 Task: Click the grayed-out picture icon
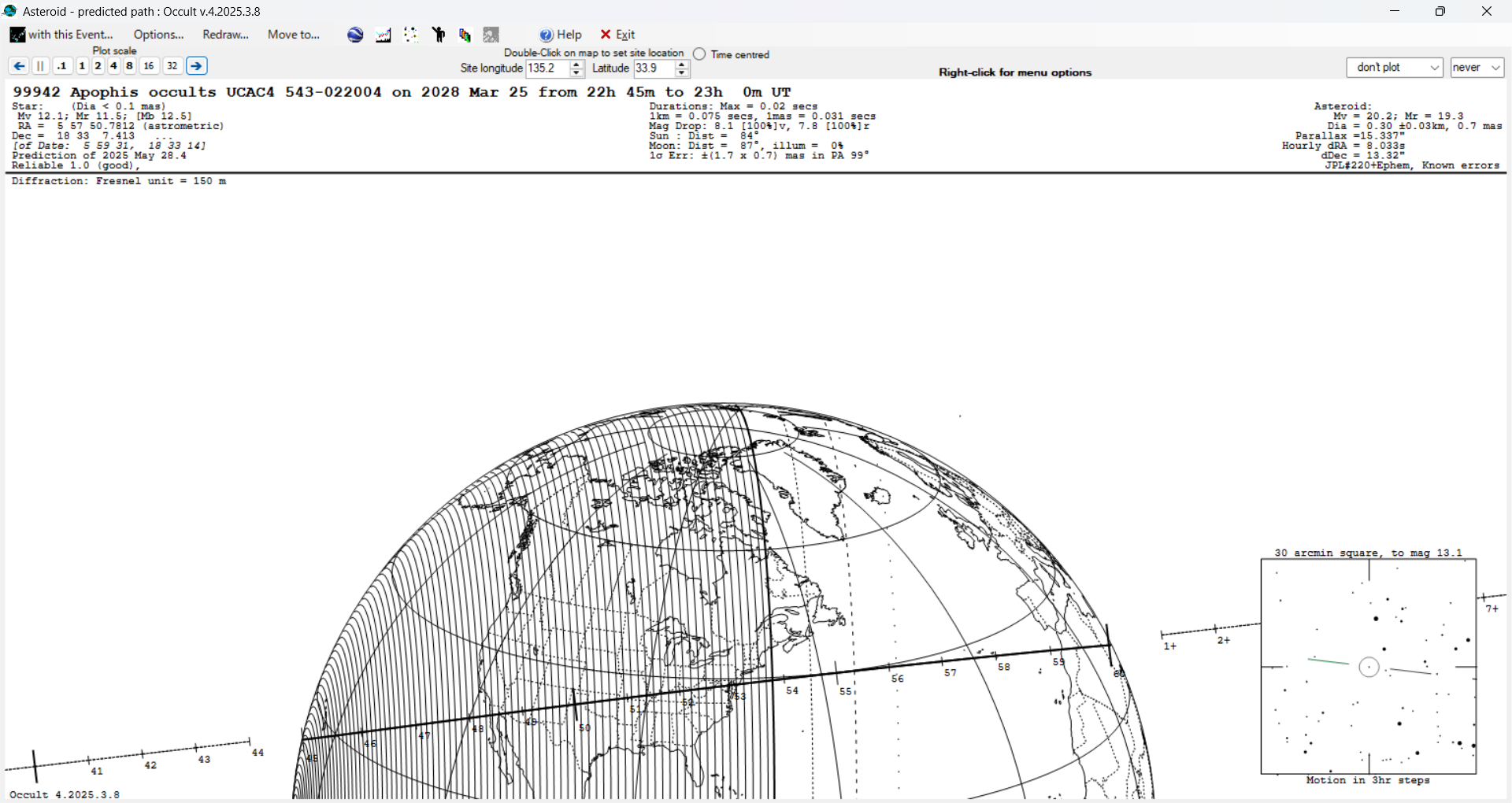coord(491,35)
